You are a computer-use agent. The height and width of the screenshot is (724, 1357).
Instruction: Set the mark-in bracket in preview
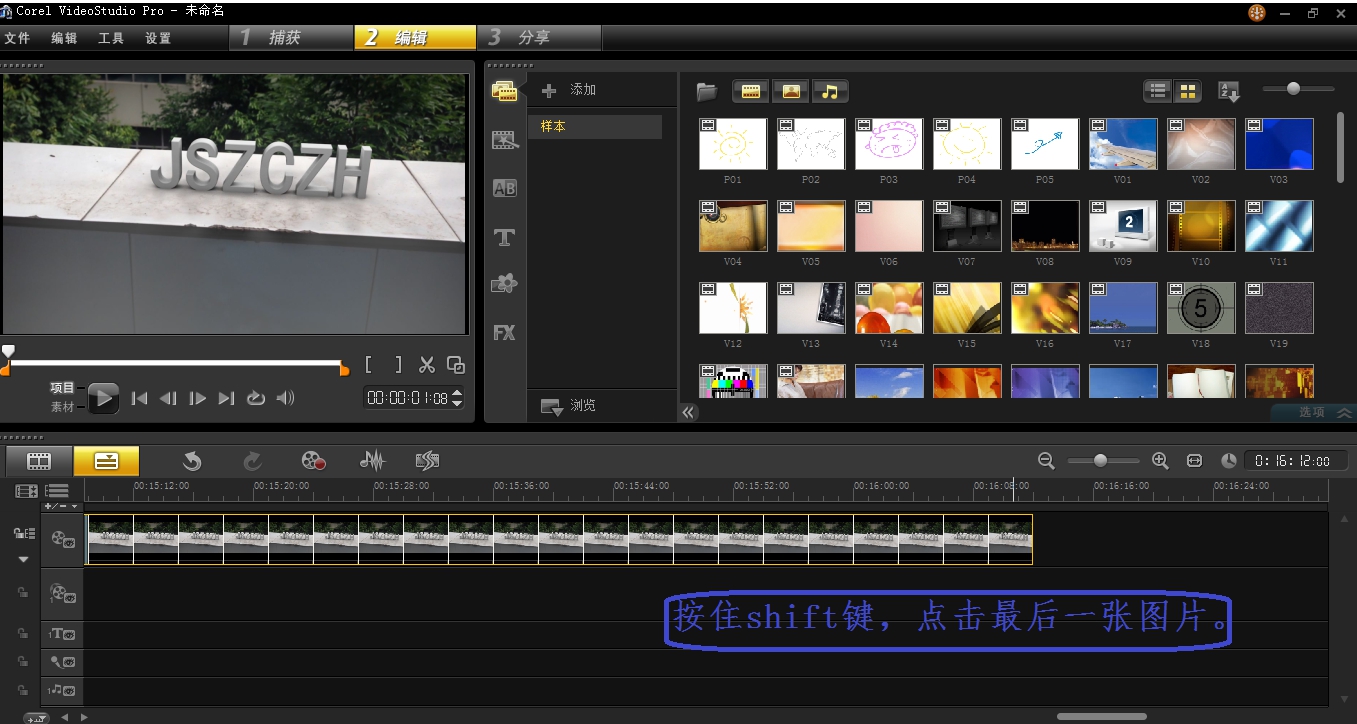(369, 365)
